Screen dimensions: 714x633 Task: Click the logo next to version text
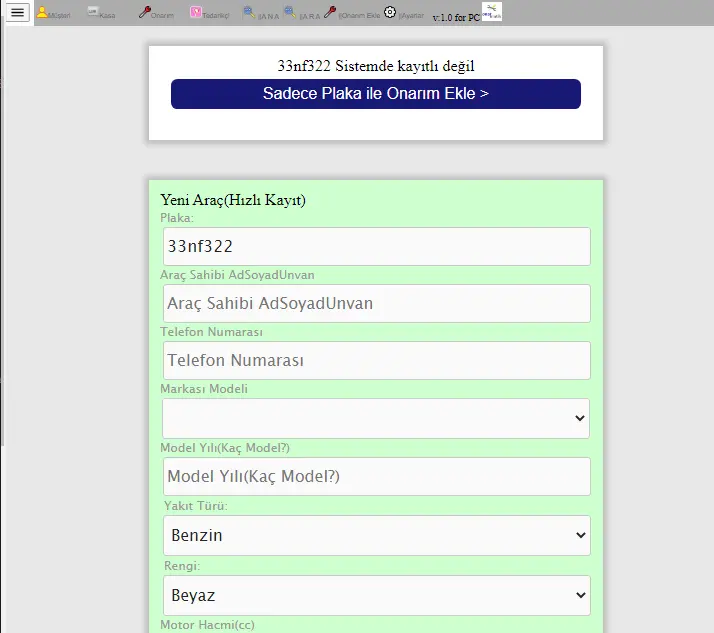tap(492, 12)
